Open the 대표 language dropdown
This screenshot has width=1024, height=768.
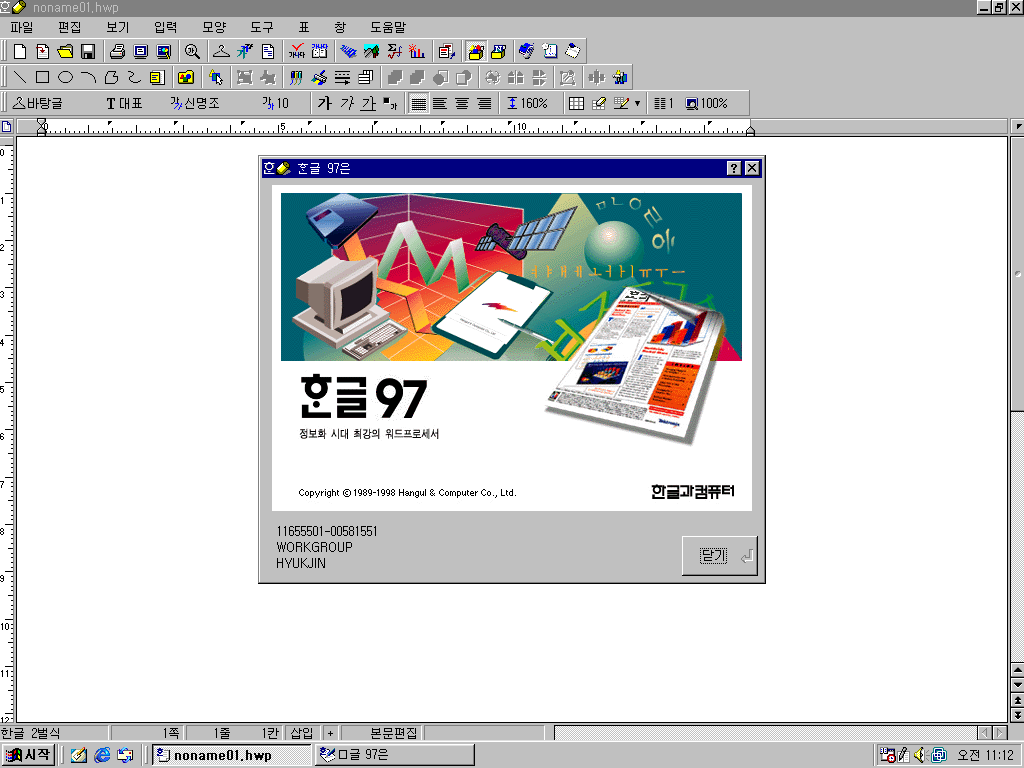pos(124,103)
